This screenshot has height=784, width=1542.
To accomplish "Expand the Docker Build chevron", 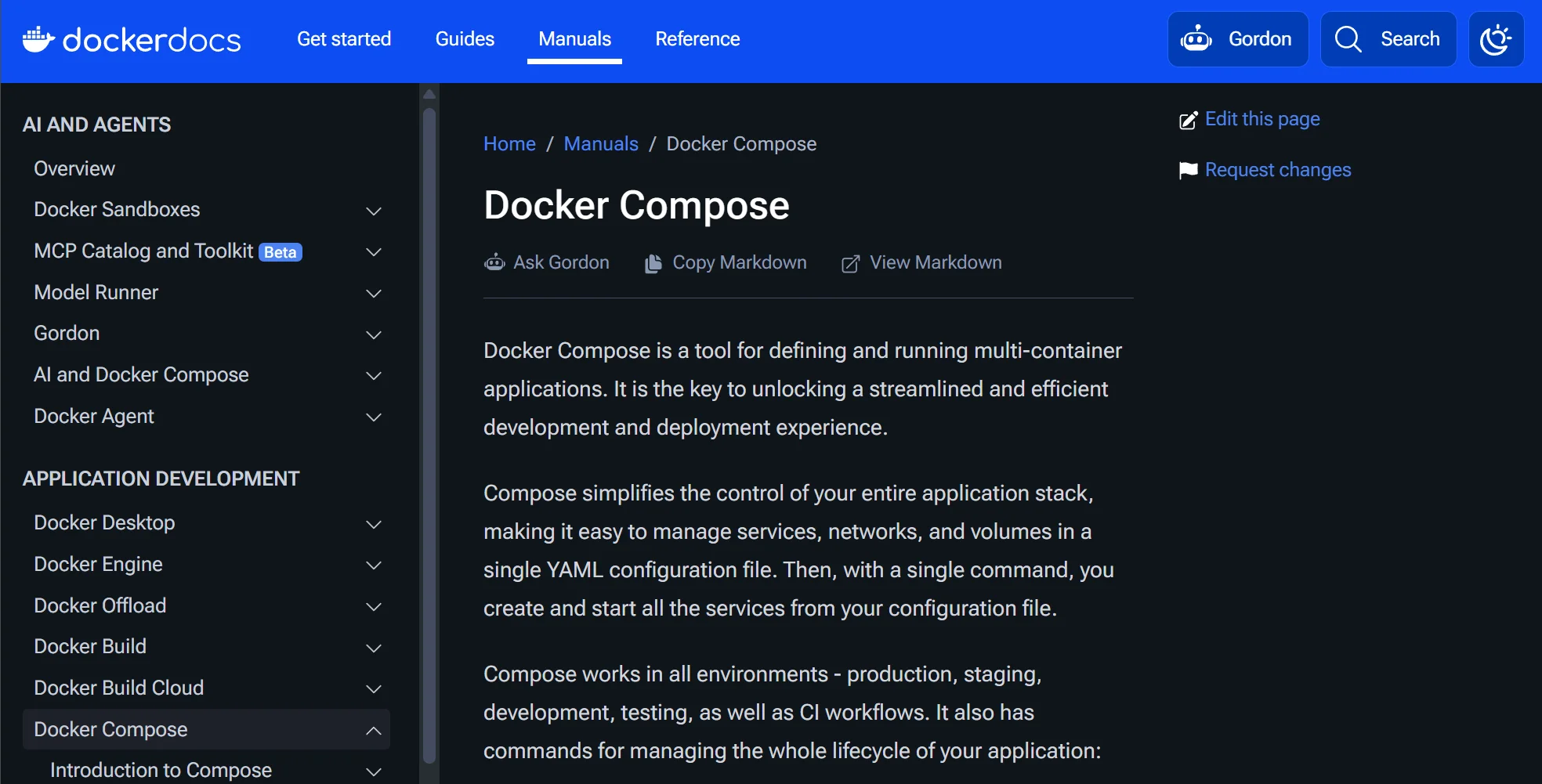I will click(374, 648).
